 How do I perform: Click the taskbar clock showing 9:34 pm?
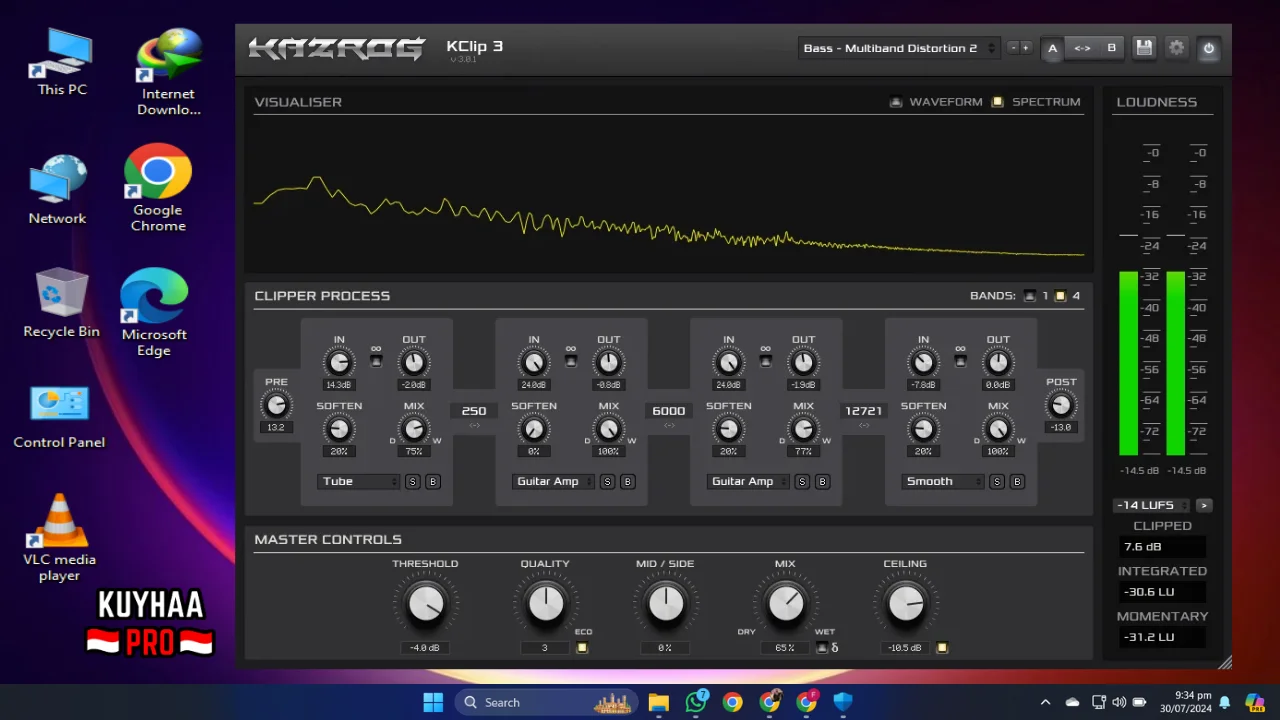(x=1186, y=702)
